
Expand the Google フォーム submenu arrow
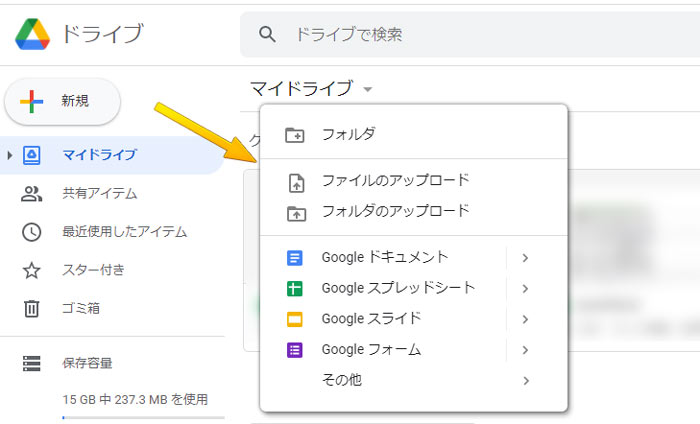click(x=525, y=350)
